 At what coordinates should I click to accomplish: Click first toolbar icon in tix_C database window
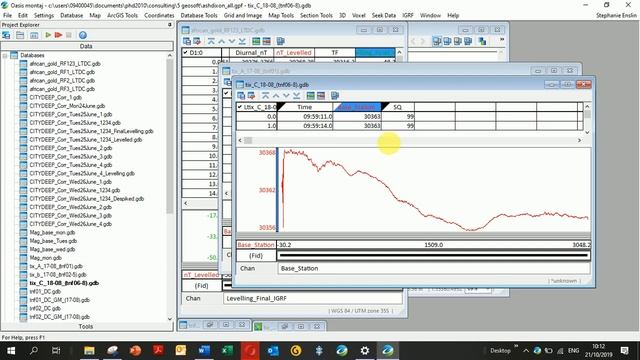pyautogui.click(x=241, y=96)
